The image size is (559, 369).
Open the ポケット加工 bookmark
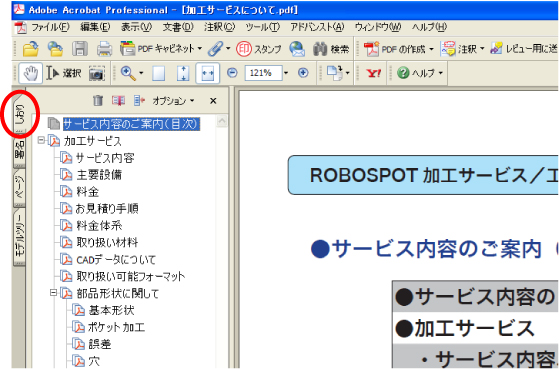click(116, 327)
